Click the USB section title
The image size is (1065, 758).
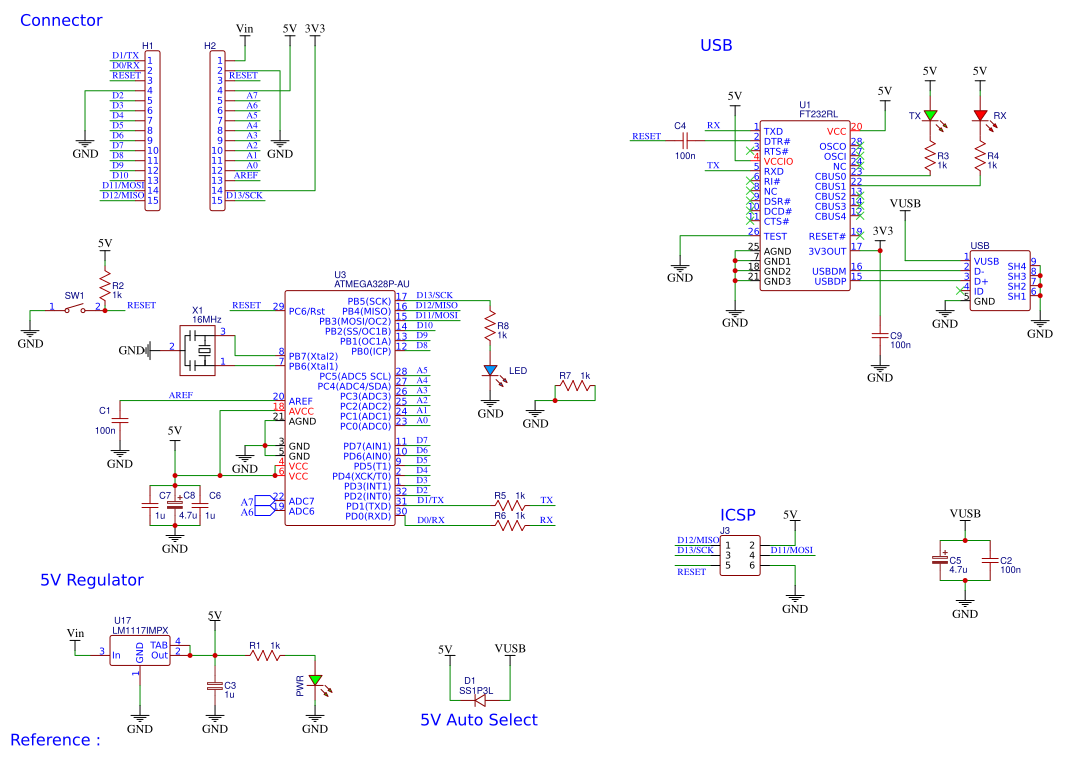click(716, 46)
